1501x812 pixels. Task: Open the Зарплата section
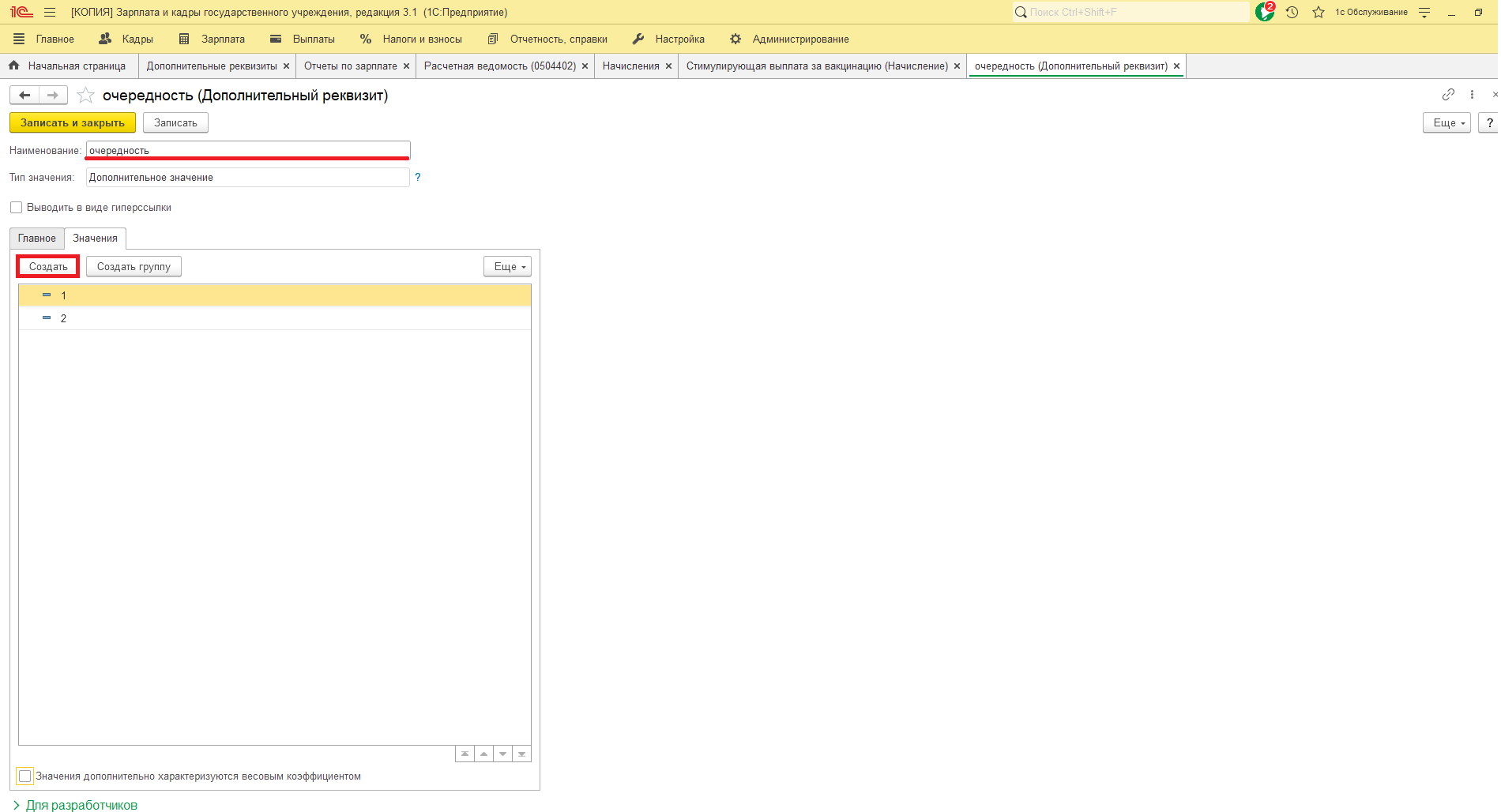pos(212,39)
